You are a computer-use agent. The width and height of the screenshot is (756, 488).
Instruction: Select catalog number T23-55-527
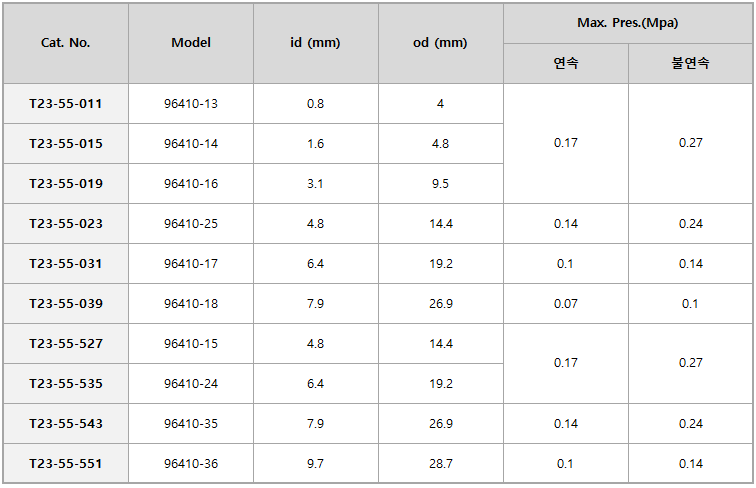[66, 344]
